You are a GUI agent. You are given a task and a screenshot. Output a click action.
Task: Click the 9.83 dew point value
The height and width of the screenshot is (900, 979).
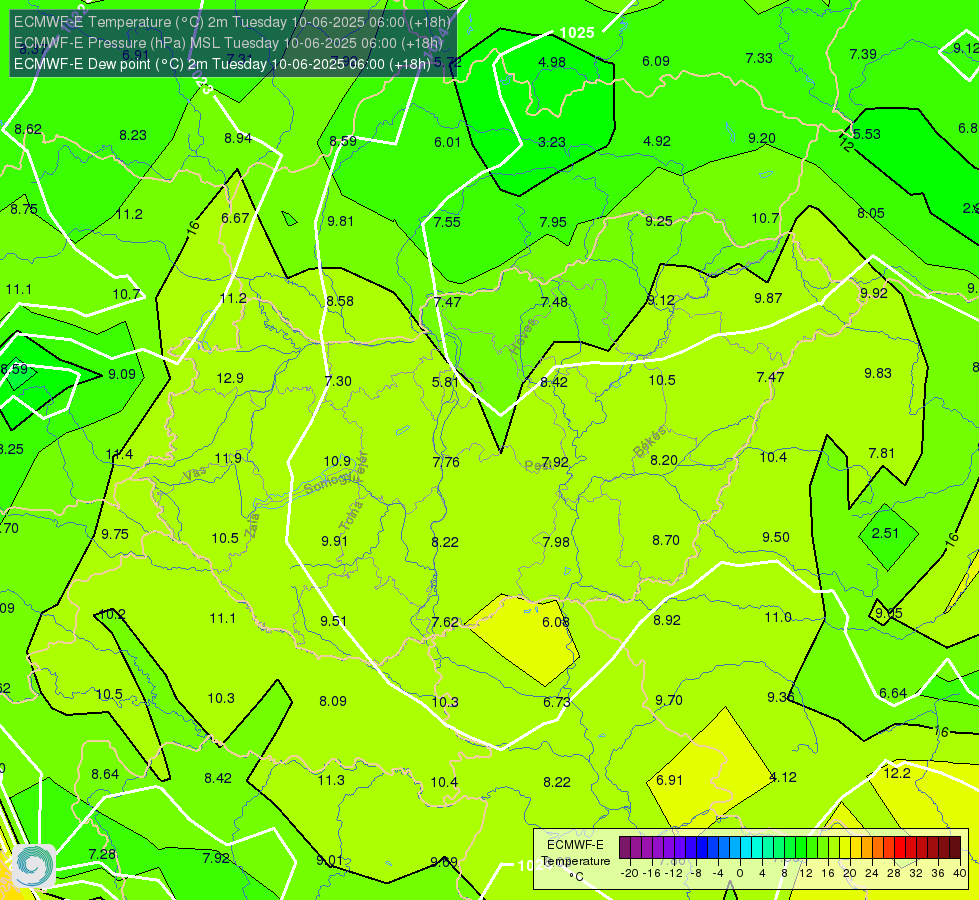click(878, 373)
